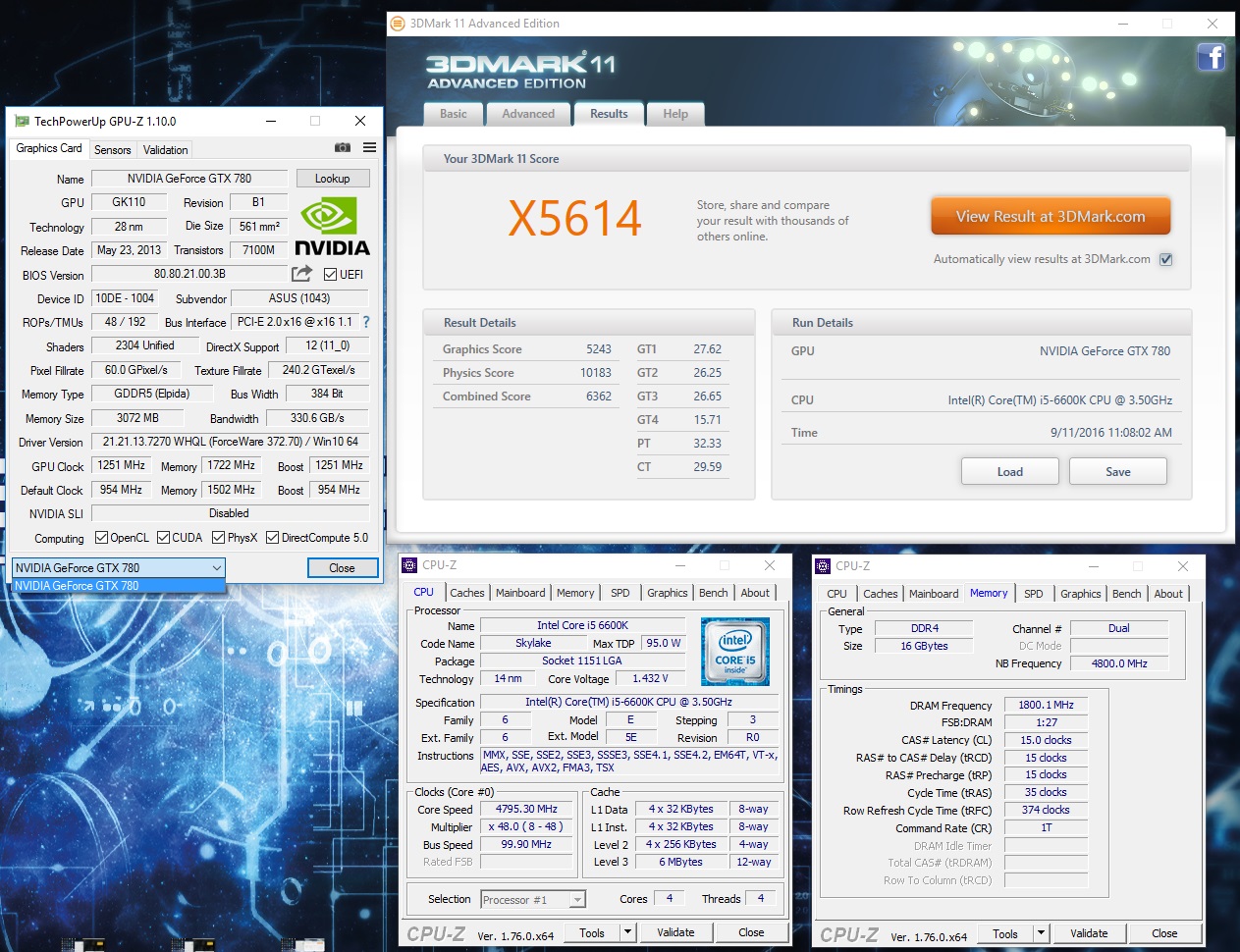Open Mainboard tab in right CPU-Z window
This screenshot has height=952, width=1240.
coord(934,594)
